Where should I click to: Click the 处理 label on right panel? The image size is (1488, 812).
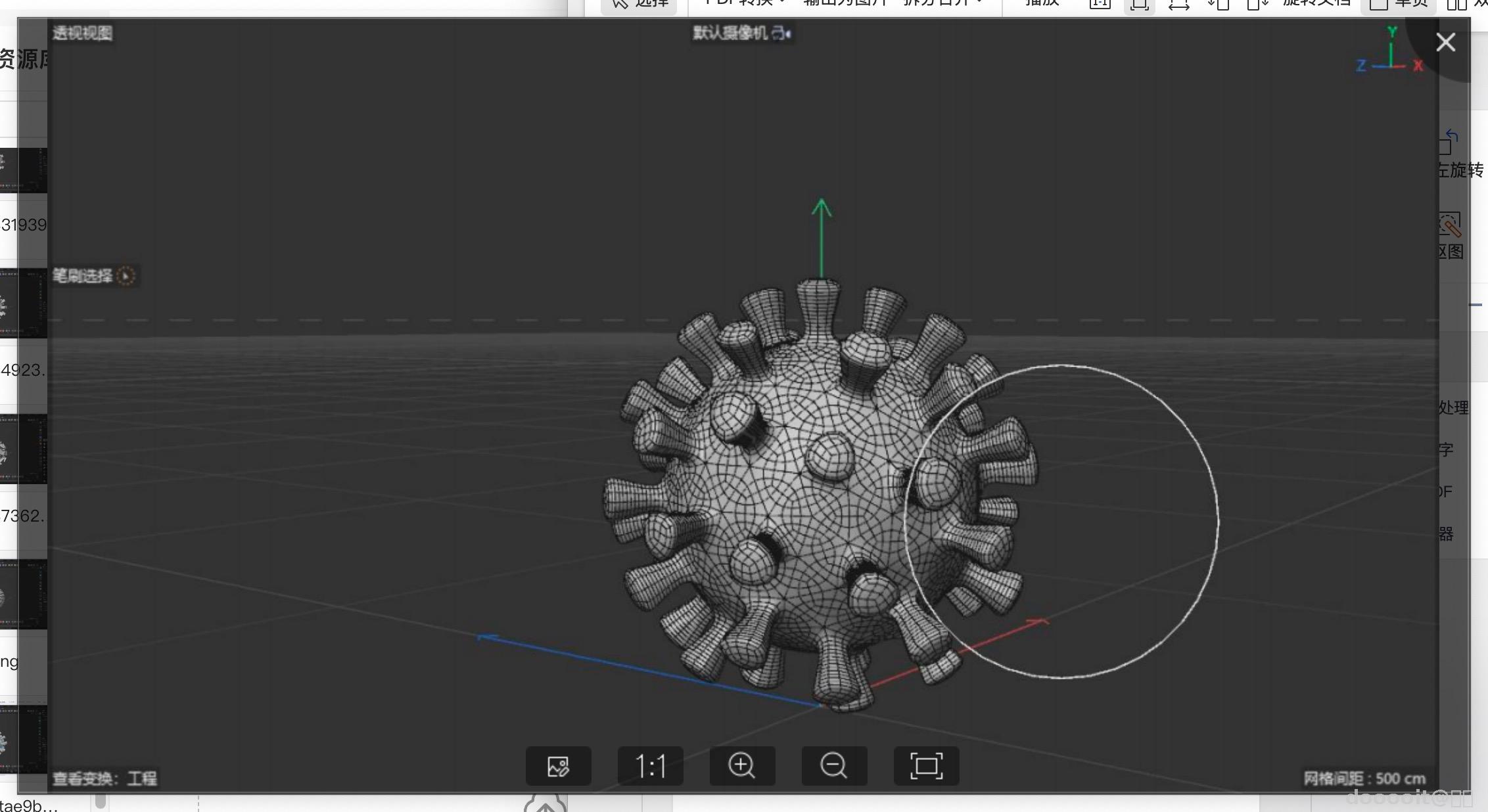pyautogui.click(x=1453, y=408)
